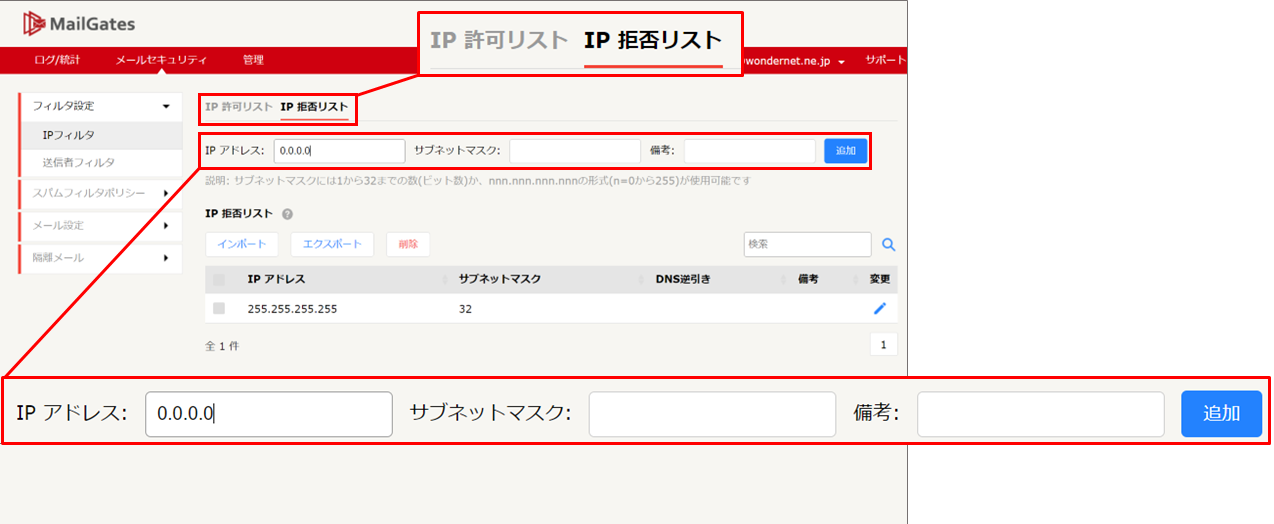Screen dimensions: 1274x524
Task: Open the サポート menu in the top bar
Action: pyautogui.click(x=886, y=60)
